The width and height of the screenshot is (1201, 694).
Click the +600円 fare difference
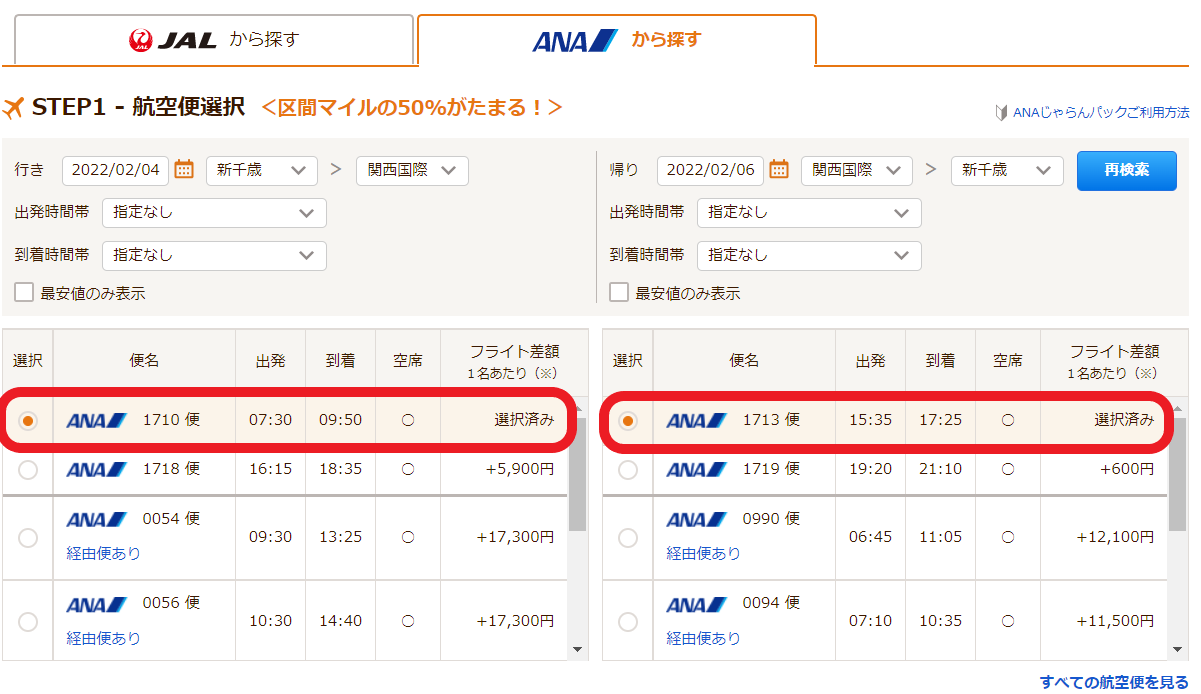(x=1127, y=469)
